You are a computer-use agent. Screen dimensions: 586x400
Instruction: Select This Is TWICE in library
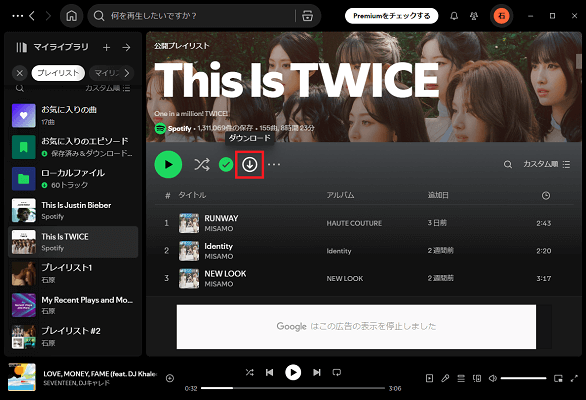click(x=73, y=242)
